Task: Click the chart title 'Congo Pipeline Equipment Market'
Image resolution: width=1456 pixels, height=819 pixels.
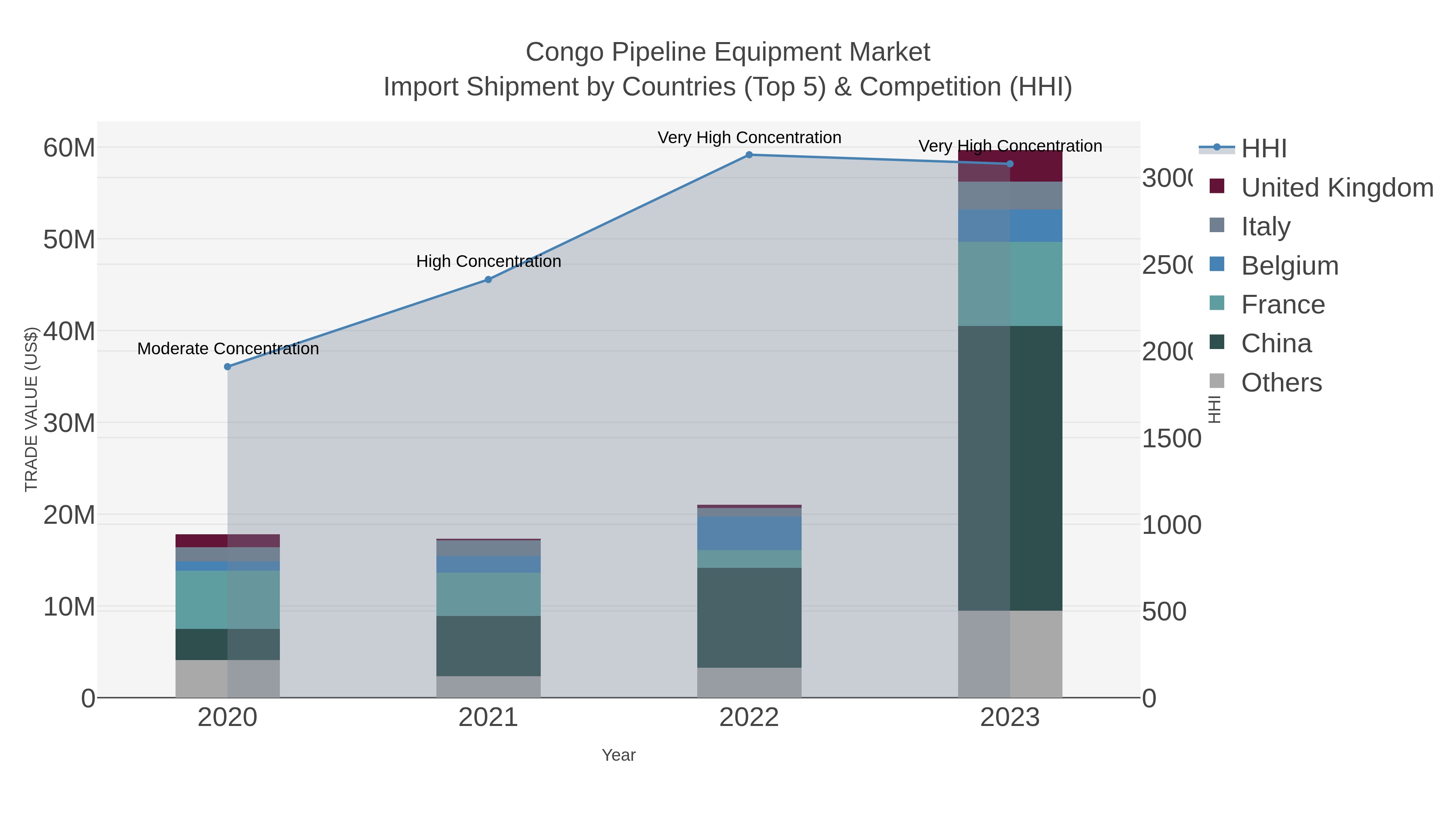Action: click(x=728, y=52)
